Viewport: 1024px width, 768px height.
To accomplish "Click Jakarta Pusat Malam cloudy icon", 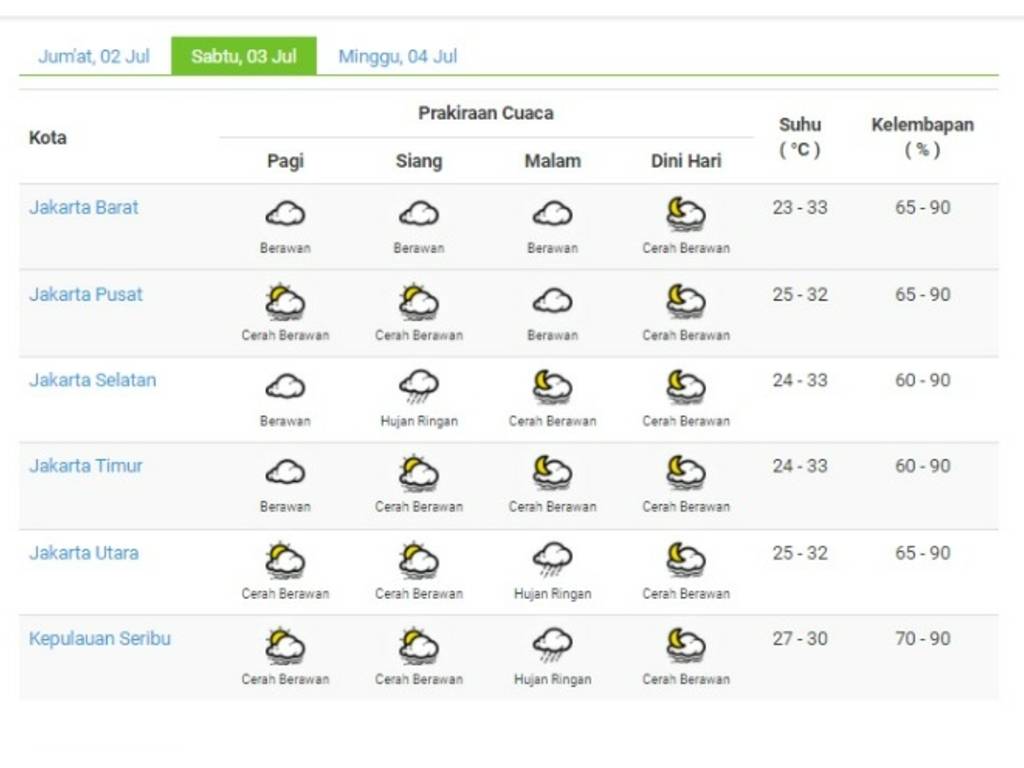I will coord(552,301).
